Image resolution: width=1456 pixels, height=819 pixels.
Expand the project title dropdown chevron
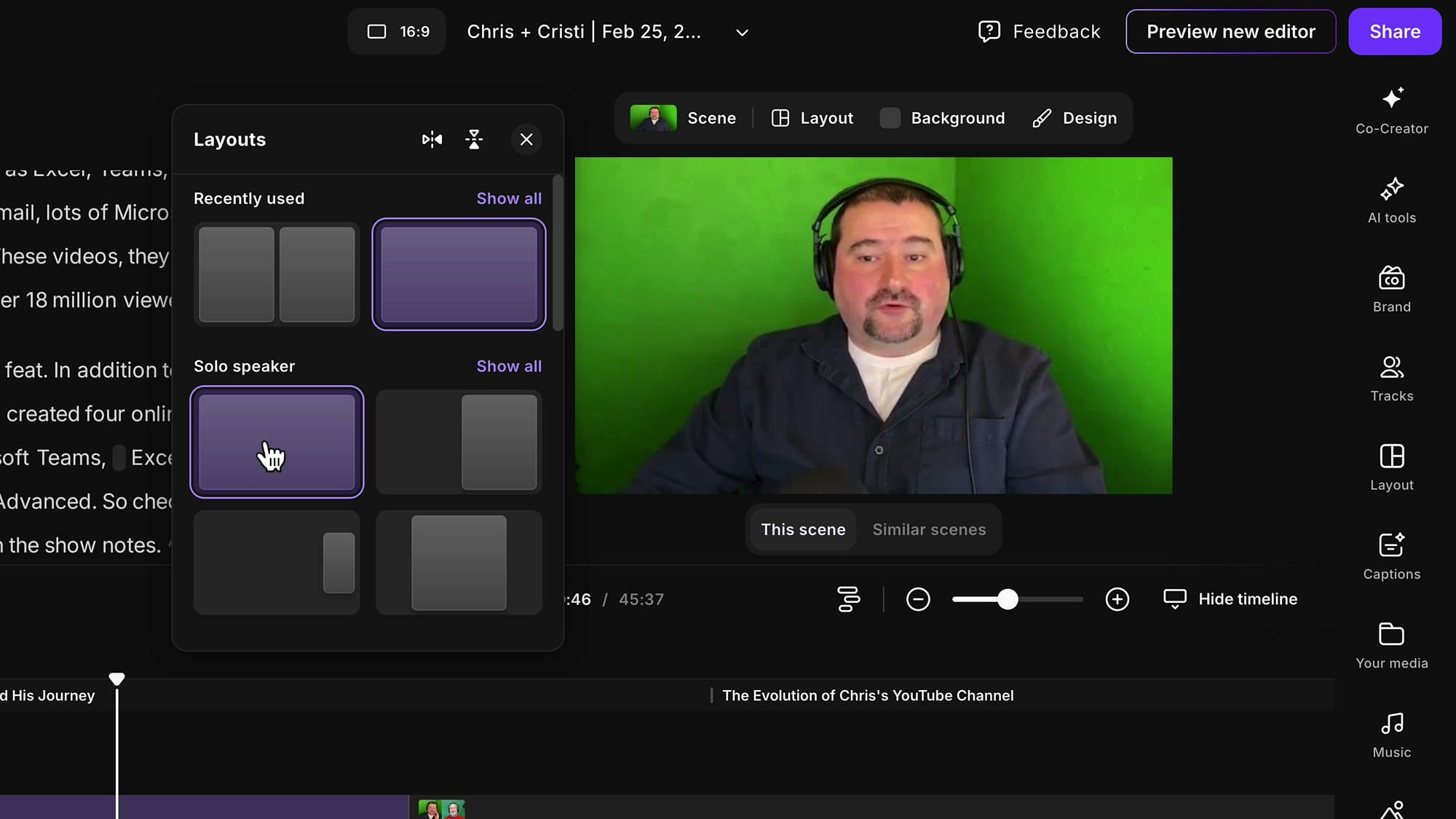click(742, 32)
